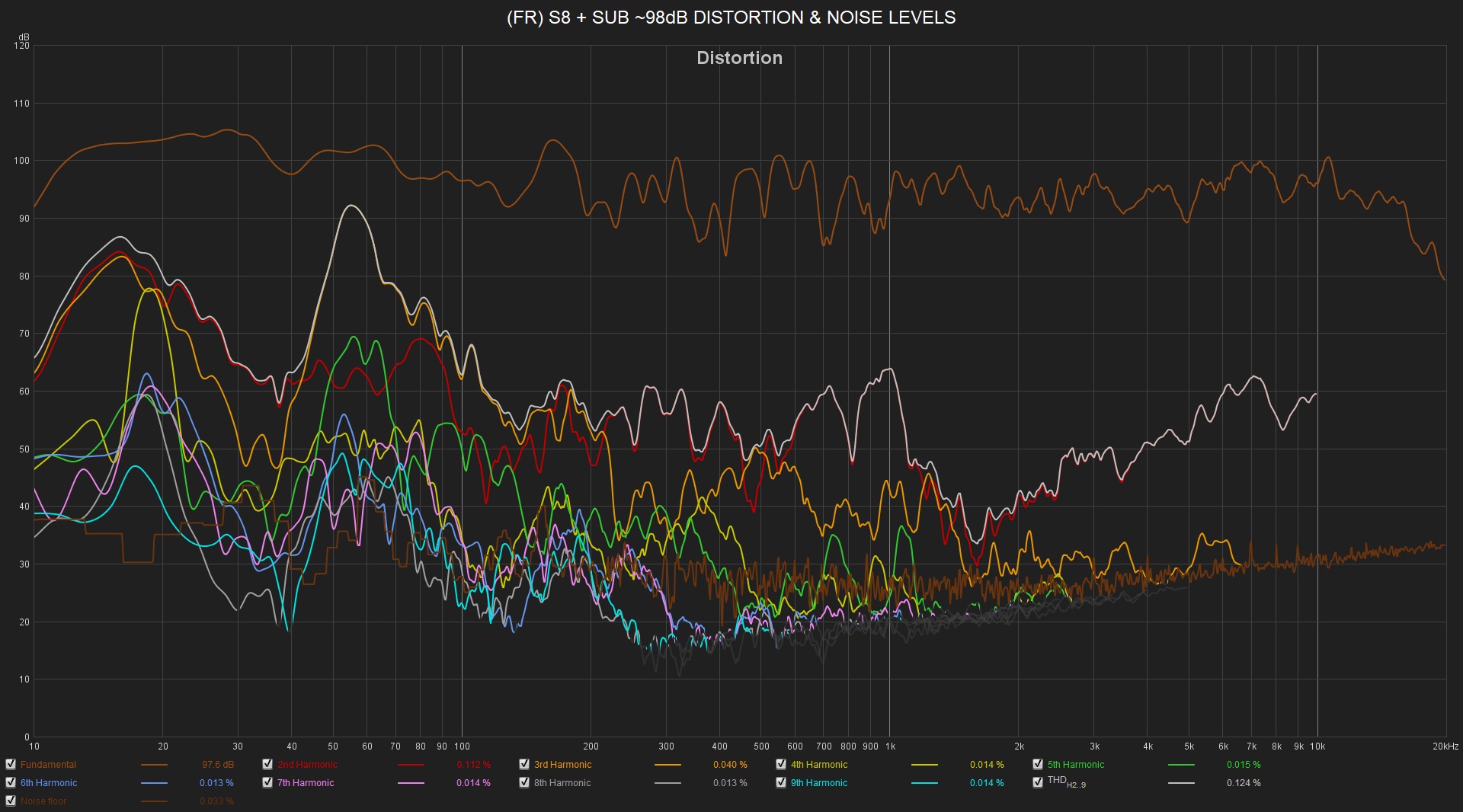Click the 3rd Harmonic orange line swatch

(x=667, y=765)
